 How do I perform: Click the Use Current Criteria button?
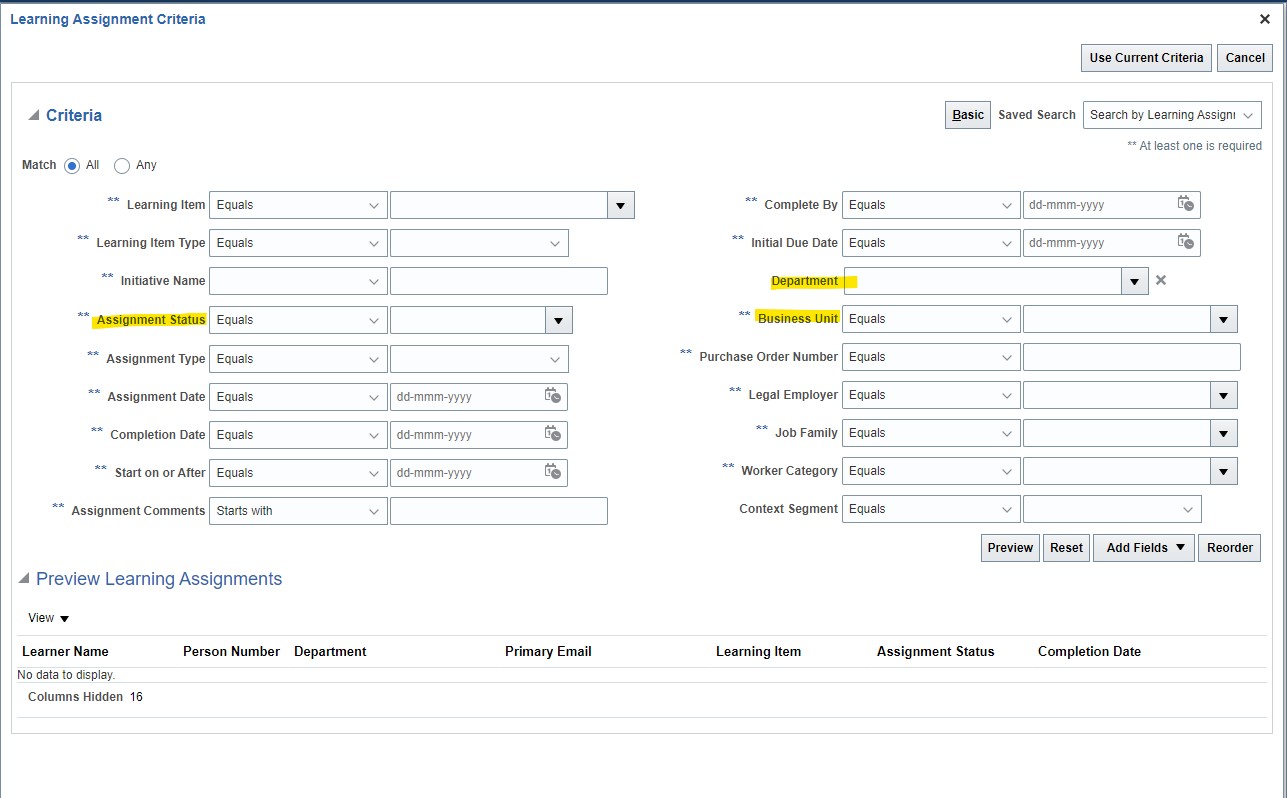tap(1145, 57)
